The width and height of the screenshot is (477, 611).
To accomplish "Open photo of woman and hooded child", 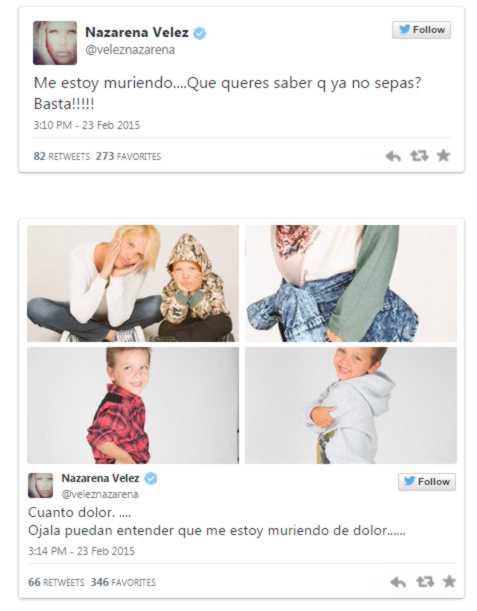I will (x=133, y=283).
